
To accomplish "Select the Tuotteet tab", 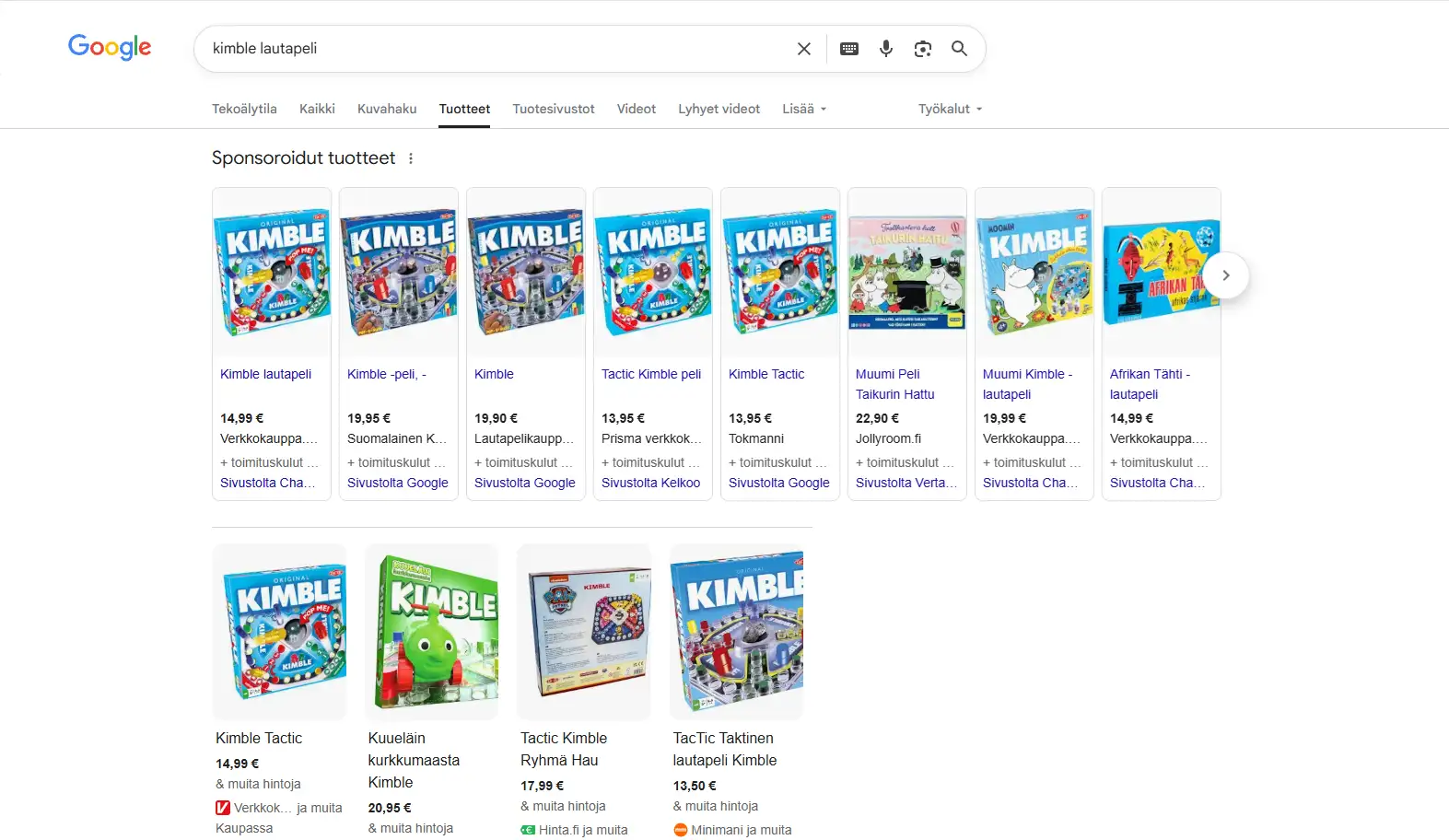I will tap(464, 109).
